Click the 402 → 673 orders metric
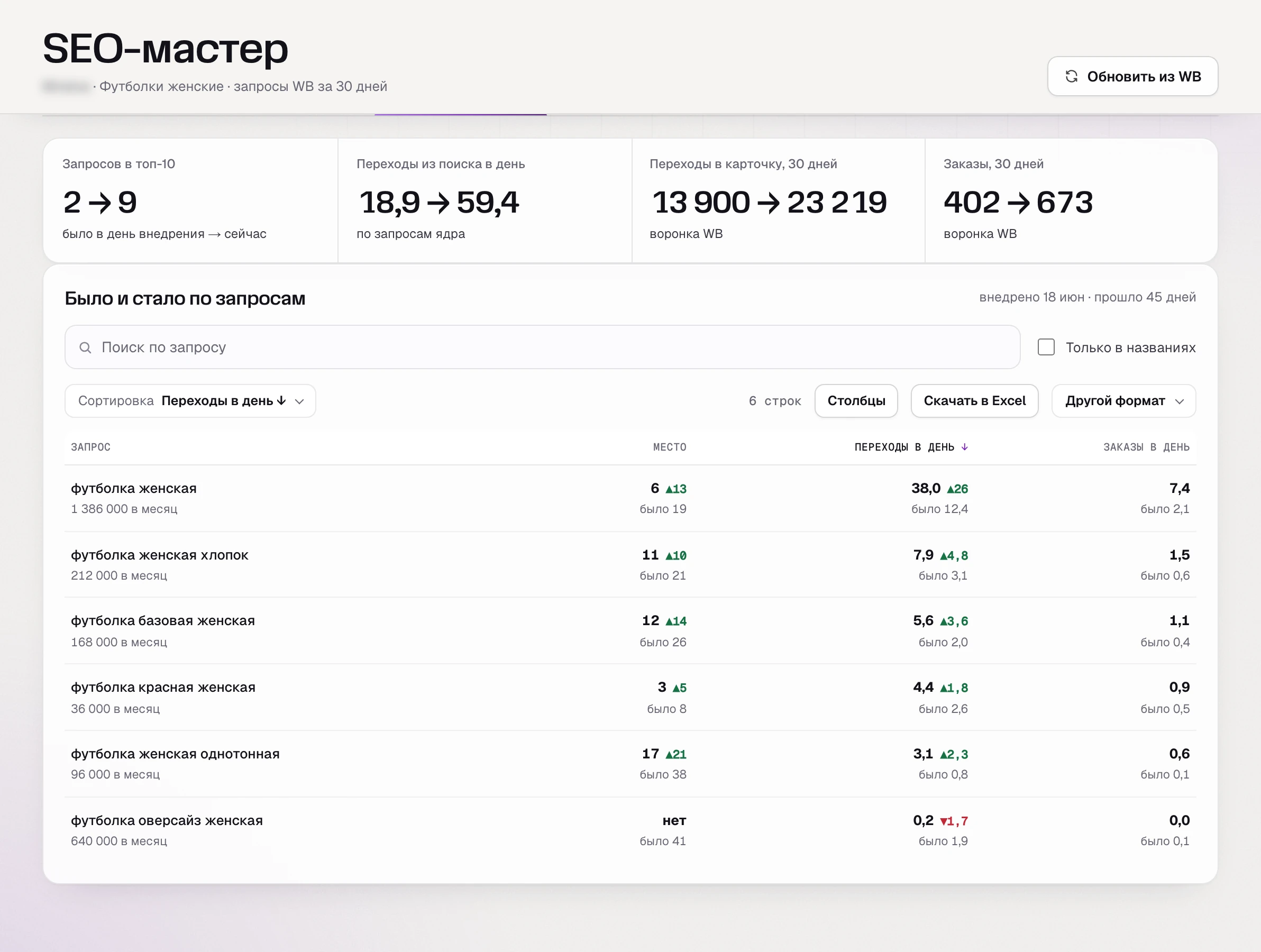Viewport: 1261px width, 952px height. point(1018,203)
